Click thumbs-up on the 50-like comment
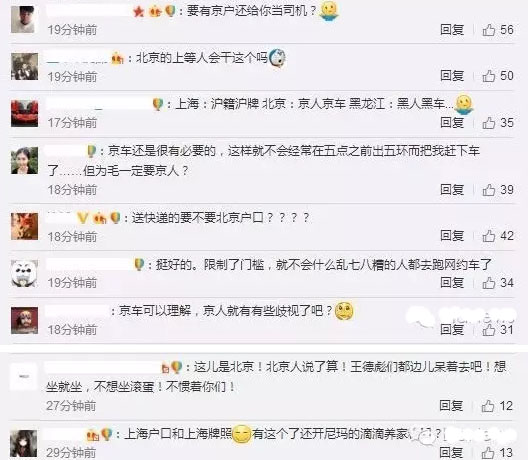Viewport: 528px width, 460px height. tap(489, 76)
